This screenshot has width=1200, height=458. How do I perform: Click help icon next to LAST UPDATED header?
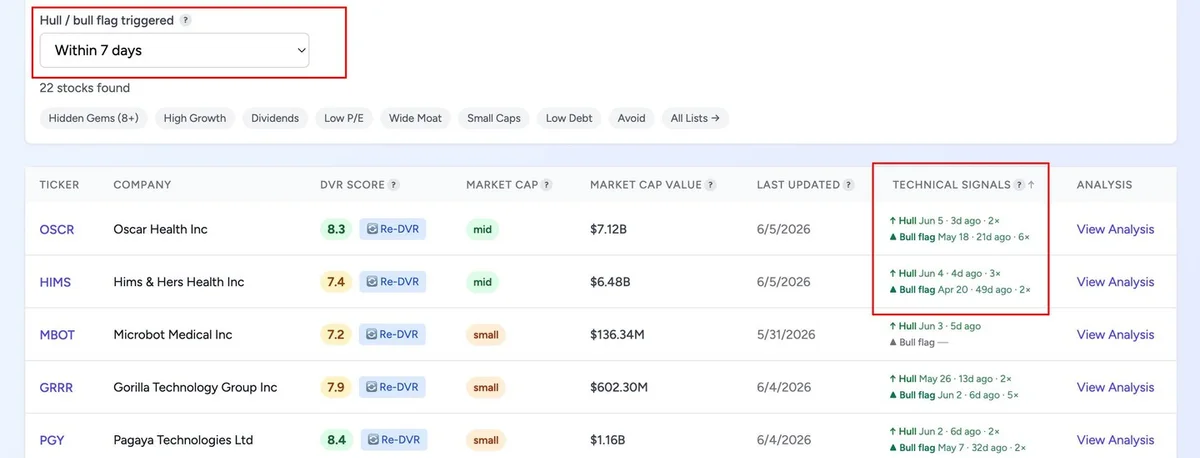848,185
